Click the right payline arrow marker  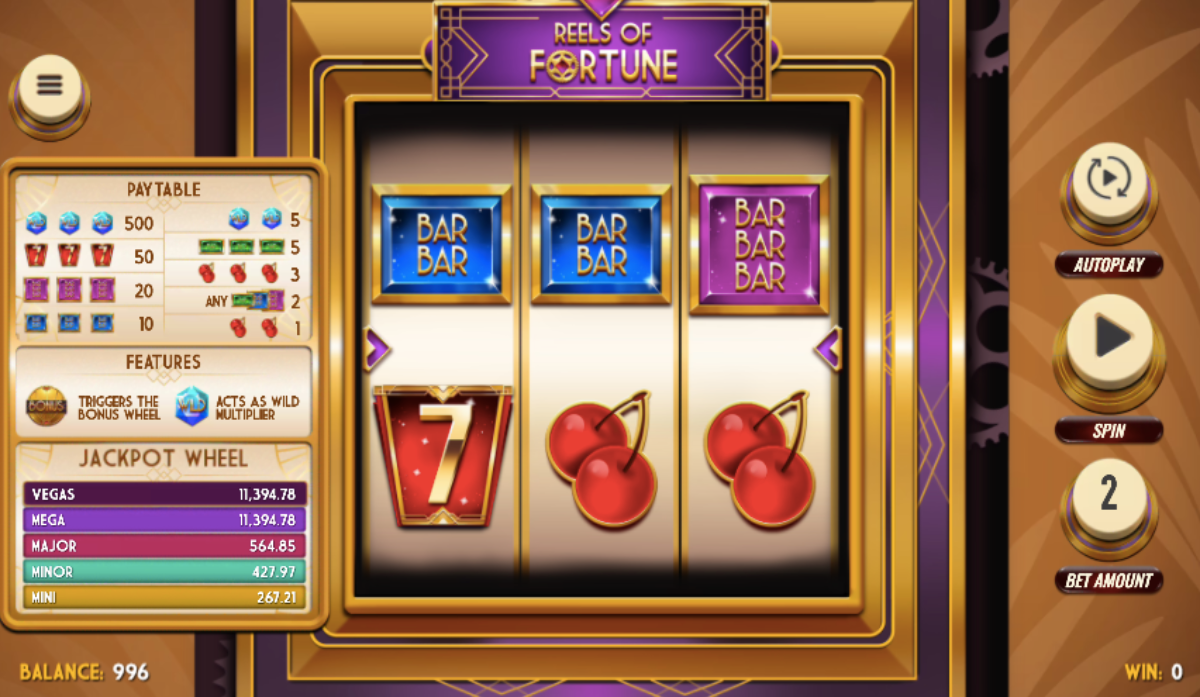click(828, 349)
